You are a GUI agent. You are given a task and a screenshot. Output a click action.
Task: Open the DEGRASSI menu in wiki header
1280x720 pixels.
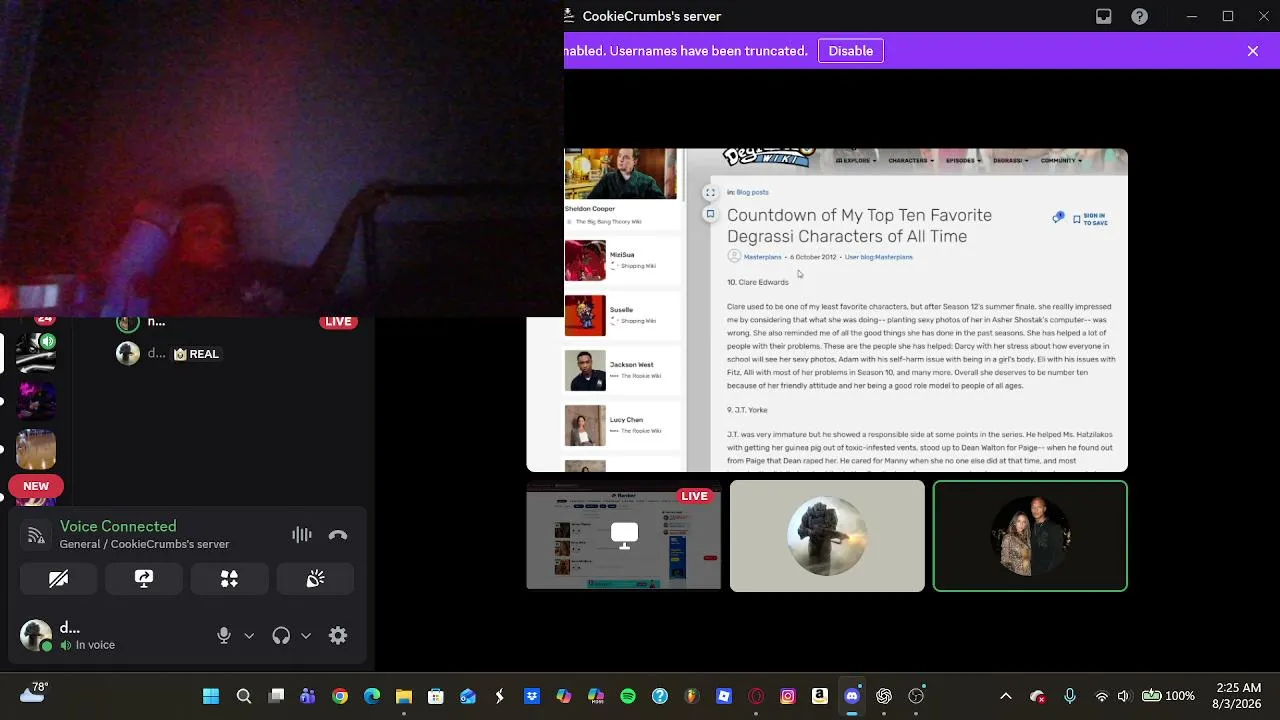(x=1010, y=160)
